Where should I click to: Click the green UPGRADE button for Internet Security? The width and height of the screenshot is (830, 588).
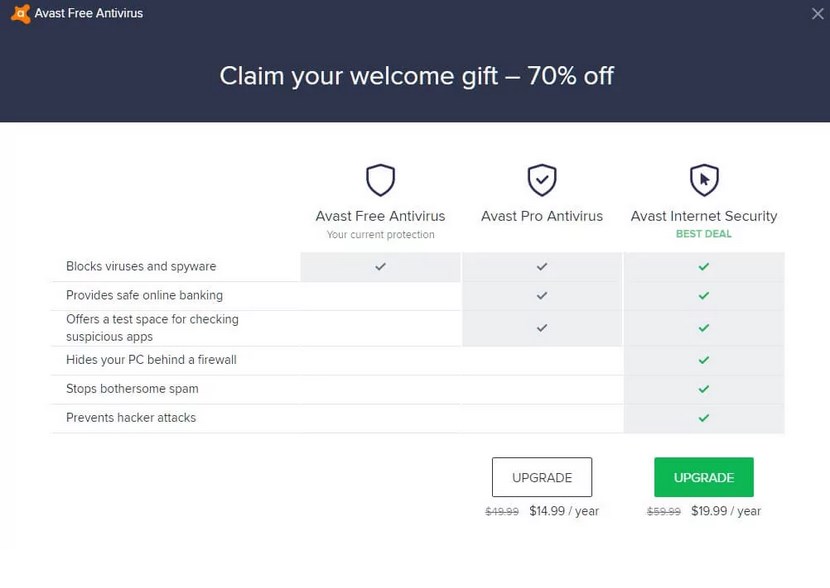click(x=704, y=477)
